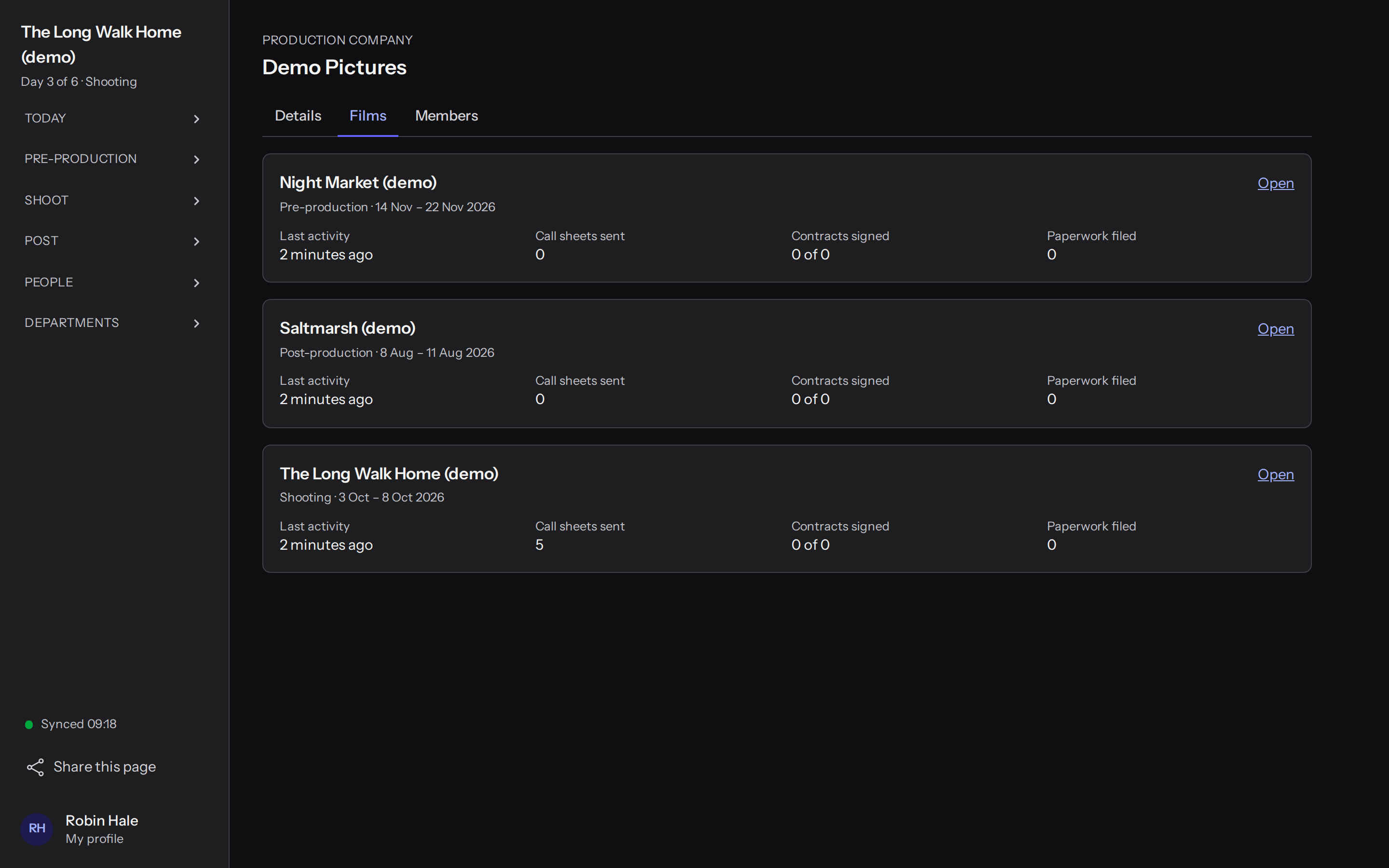Viewport: 1389px width, 868px height.
Task: Click the Saltmarsh (demo) card title
Action: coord(347,328)
